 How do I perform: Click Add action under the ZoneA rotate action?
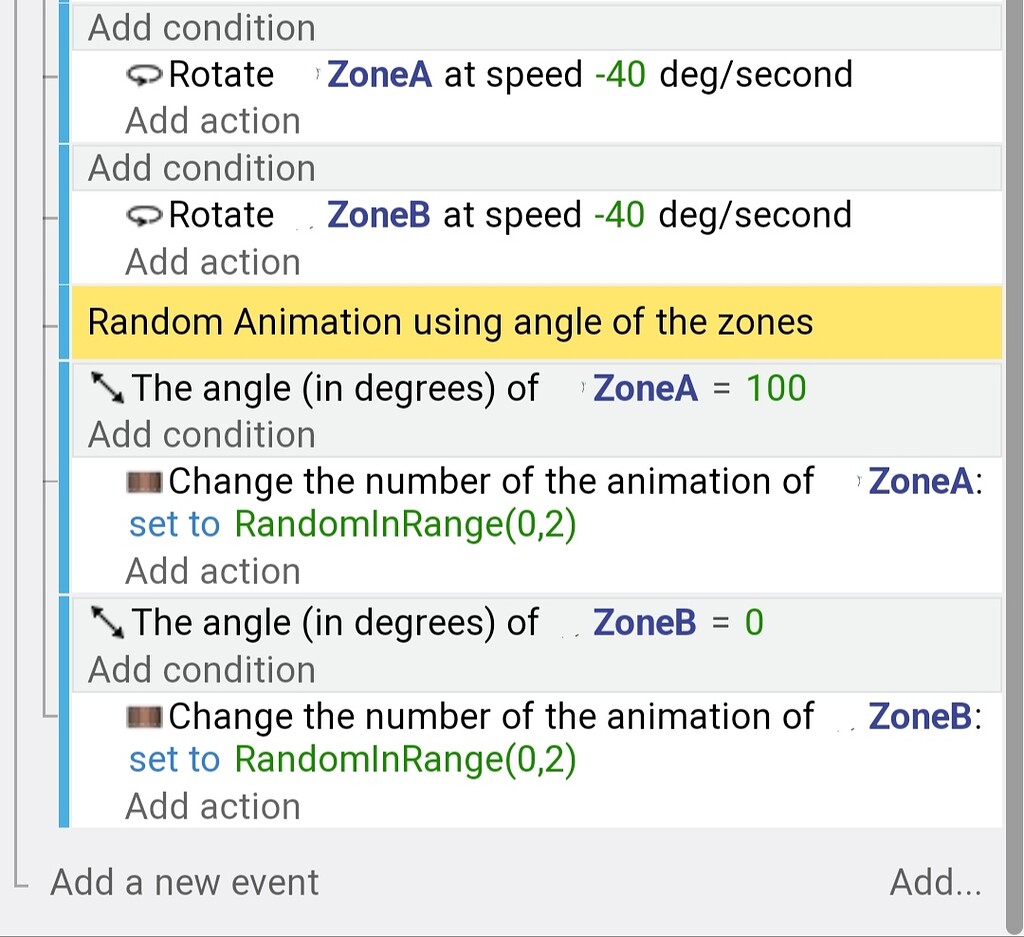point(212,120)
